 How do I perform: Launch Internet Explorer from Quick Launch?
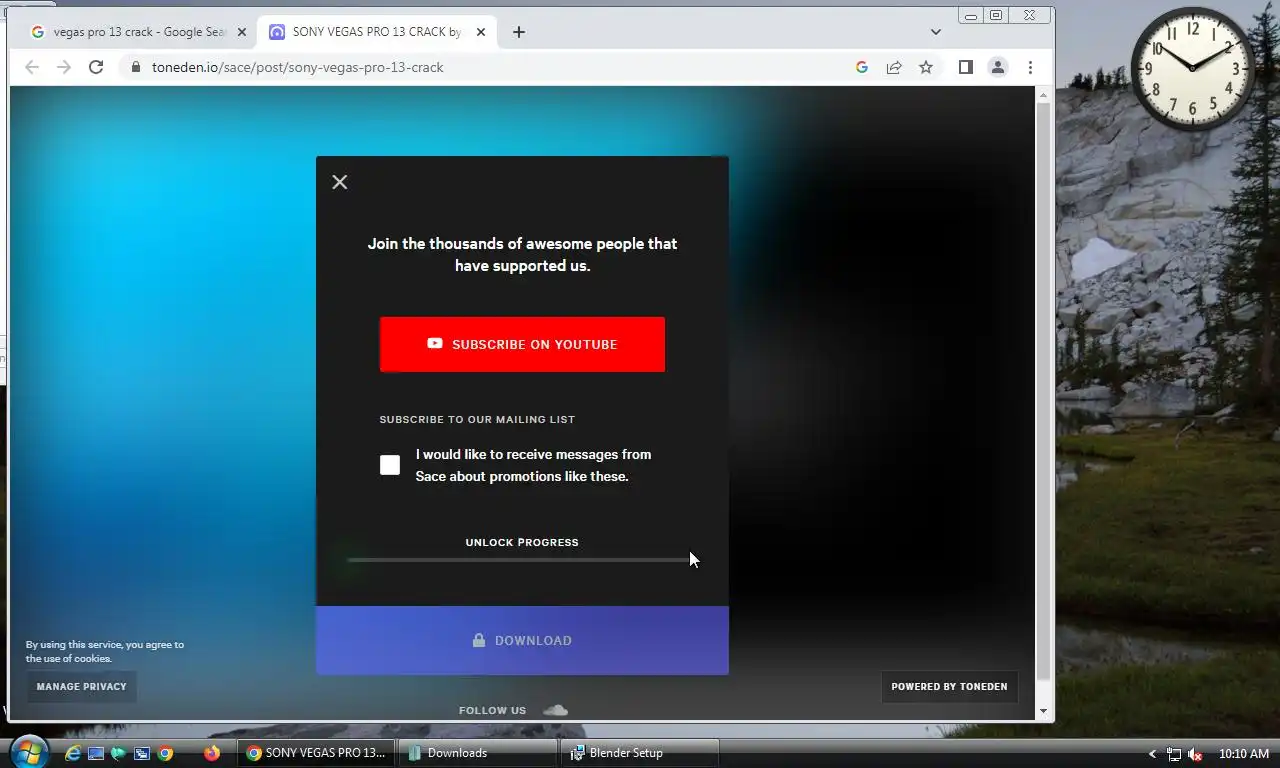pyautogui.click(x=72, y=753)
